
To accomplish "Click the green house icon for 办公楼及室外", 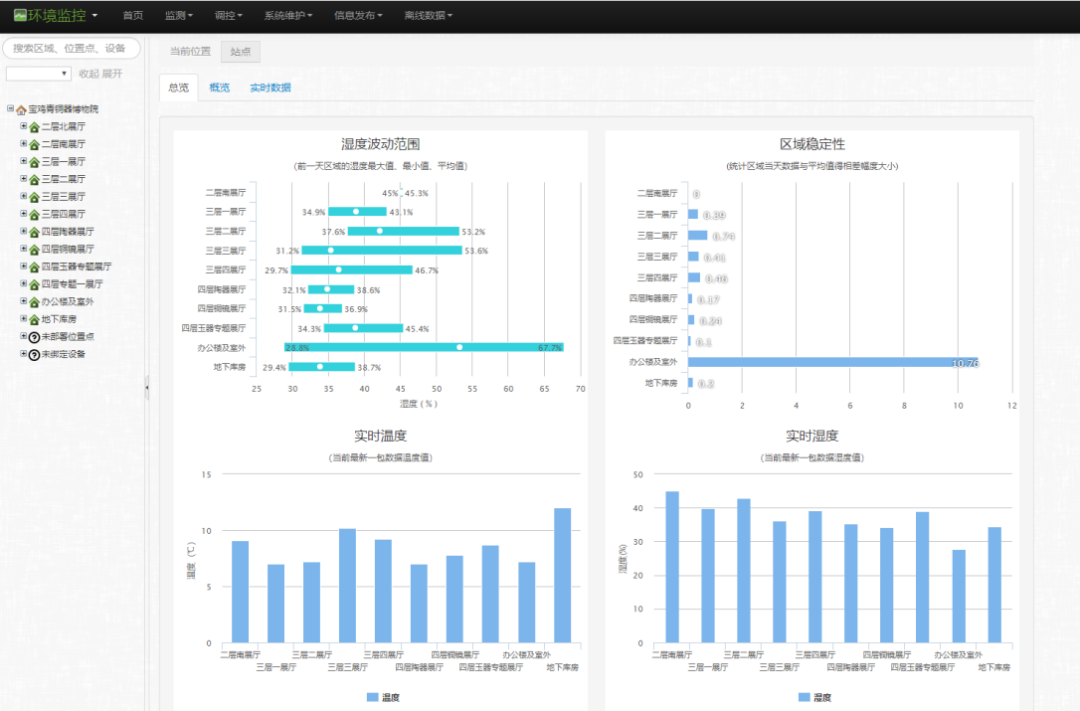I will point(34,302).
